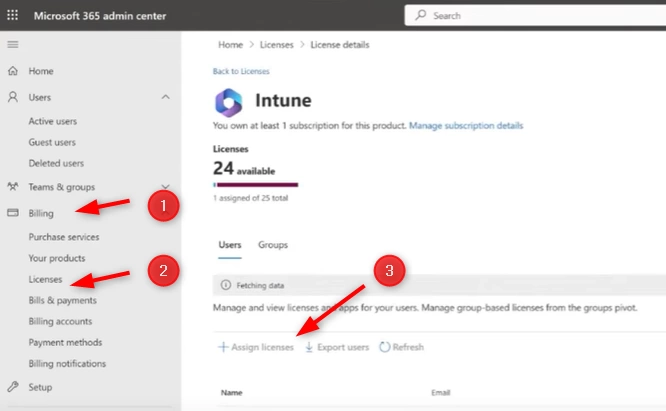Screen dimensions: 666x411
Task: Click the Users person icon
Action: pos(13,97)
